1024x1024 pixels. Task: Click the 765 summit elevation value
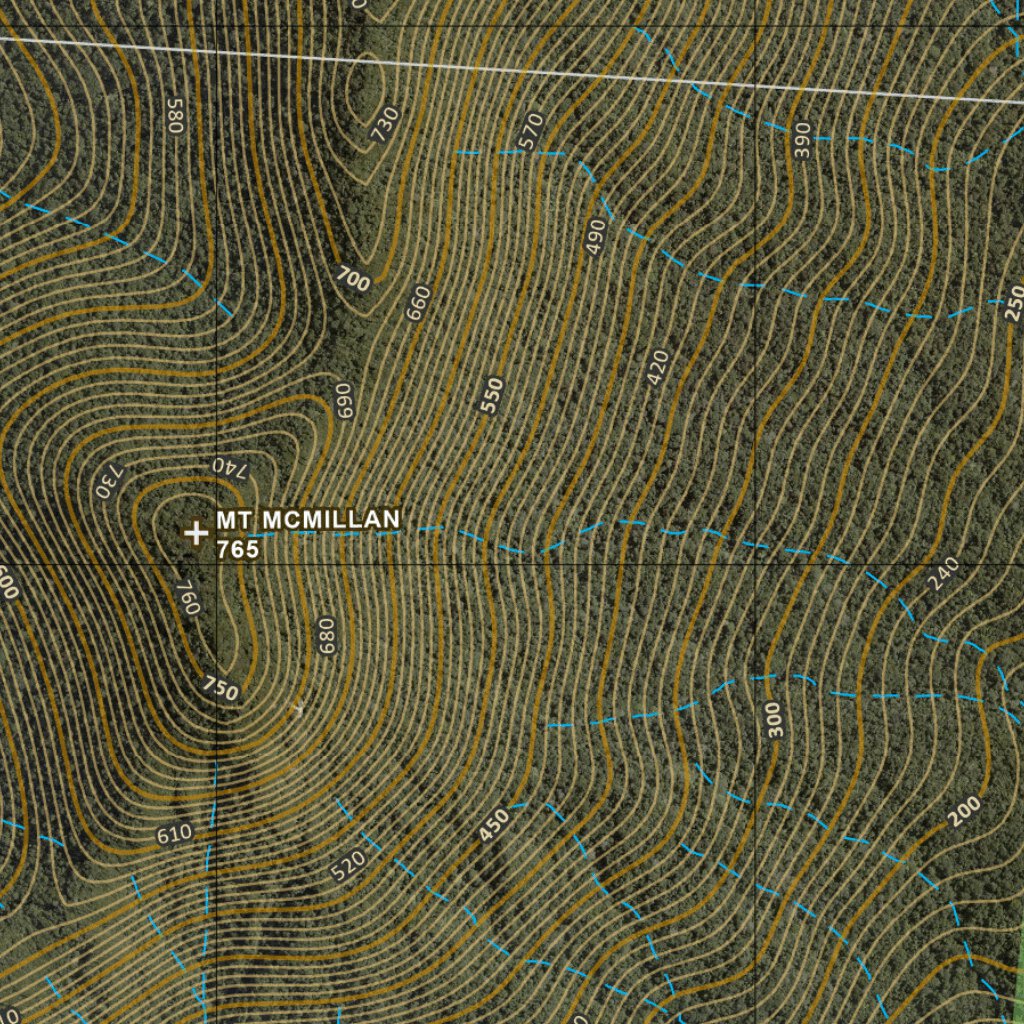pyautogui.click(x=238, y=549)
